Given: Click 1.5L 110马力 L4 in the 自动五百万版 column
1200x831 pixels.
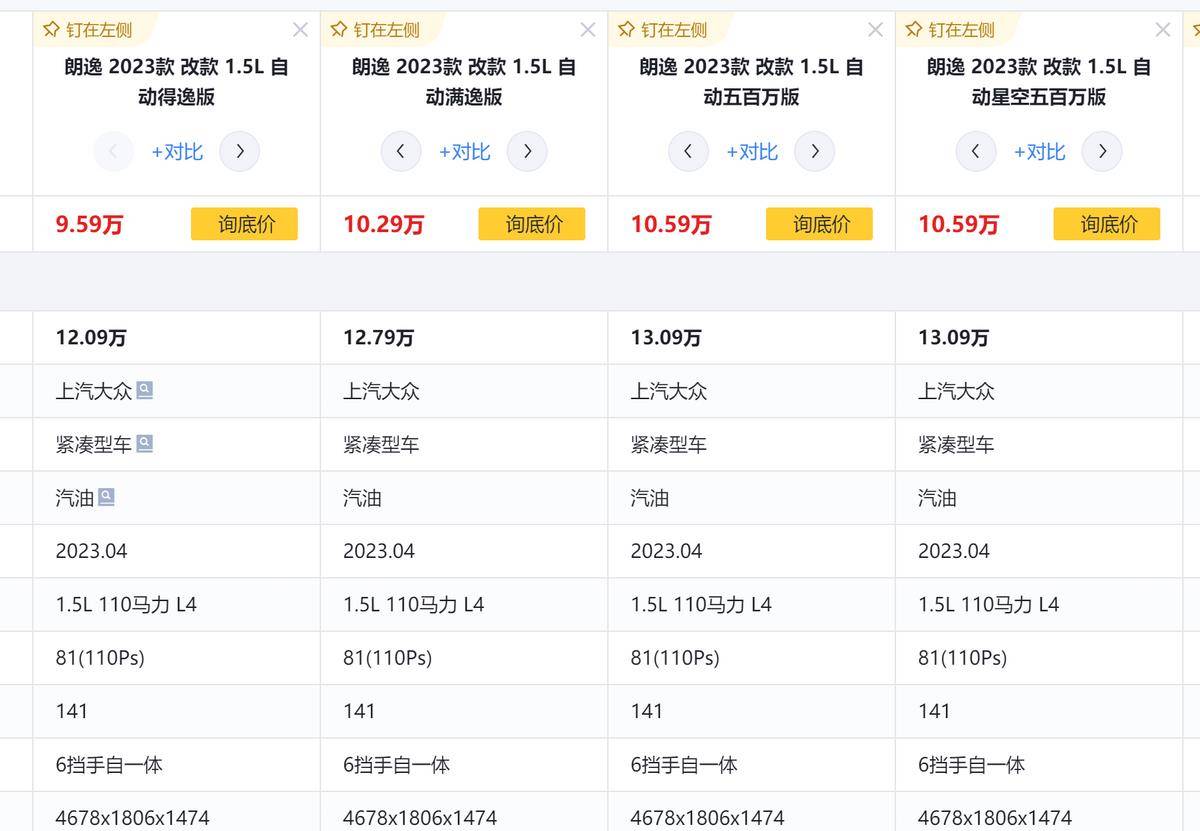Looking at the screenshot, I should click(x=701, y=604).
